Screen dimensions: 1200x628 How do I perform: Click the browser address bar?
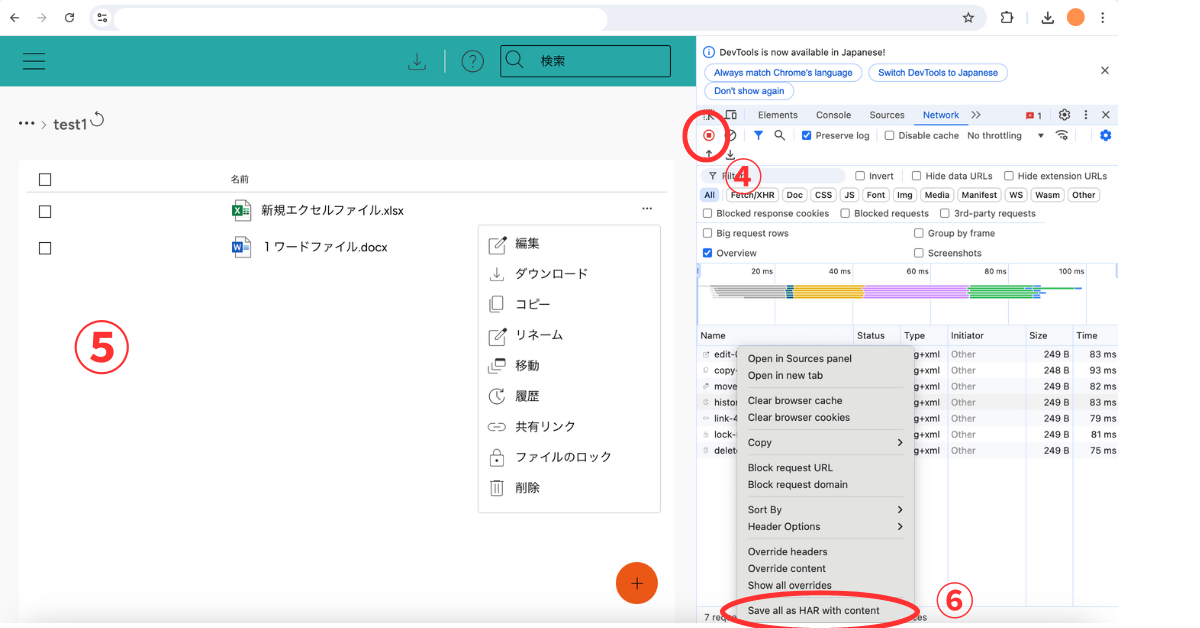pos(360,18)
